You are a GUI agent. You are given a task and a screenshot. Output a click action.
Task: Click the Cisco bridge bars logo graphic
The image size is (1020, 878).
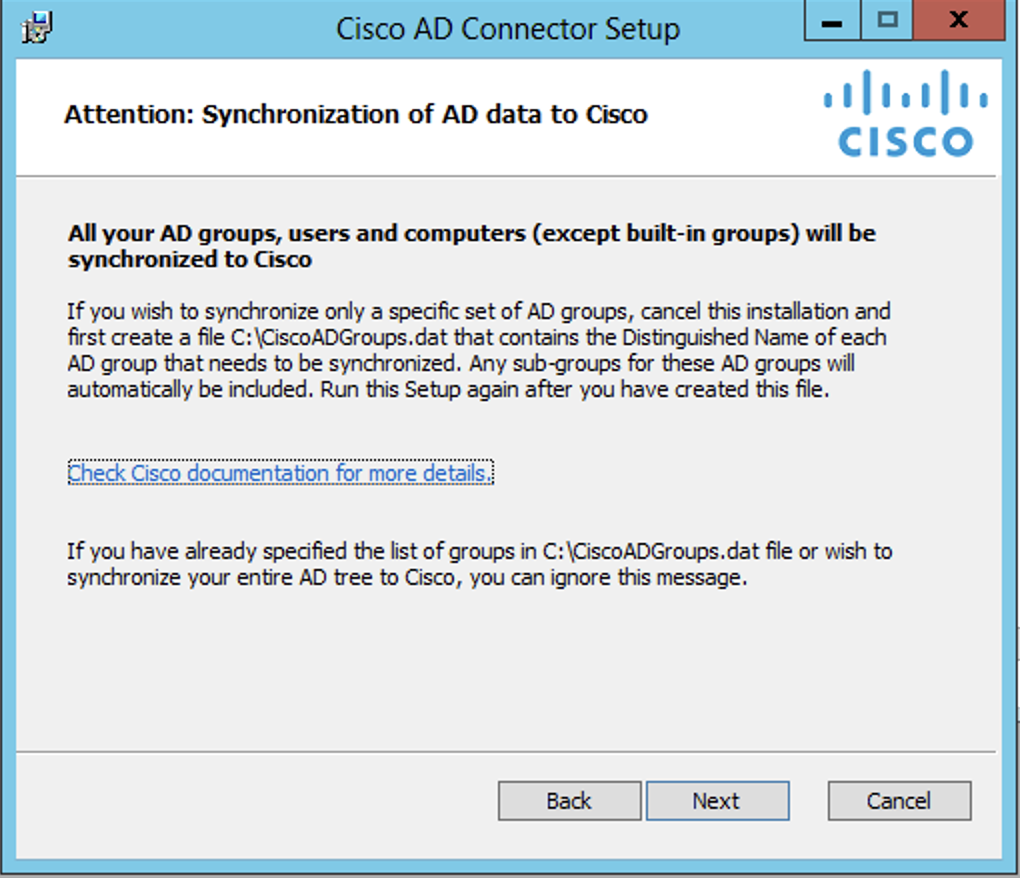click(x=906, y=92)
